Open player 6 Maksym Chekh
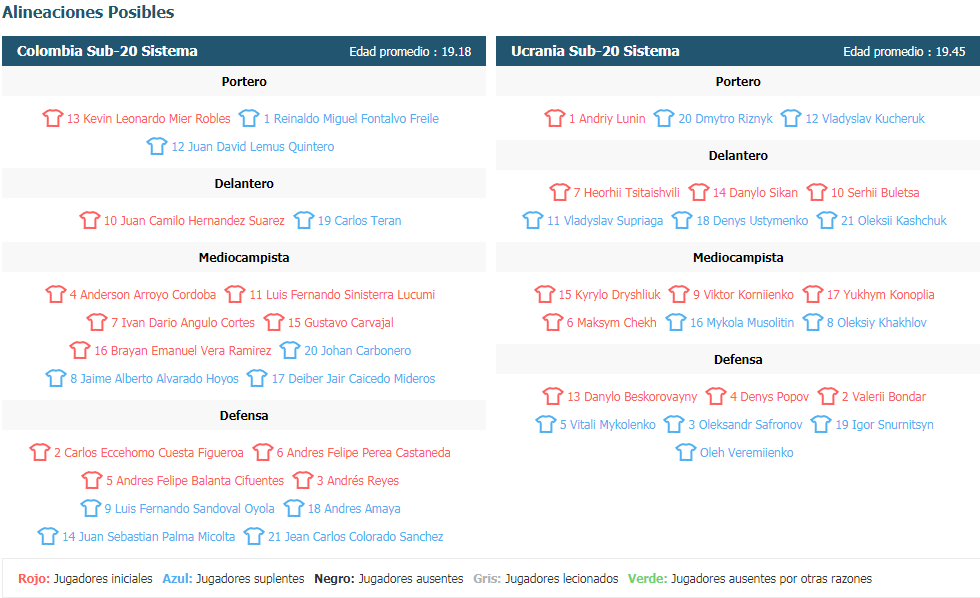This screenshot has height=598, width=980. click(611, 322)
